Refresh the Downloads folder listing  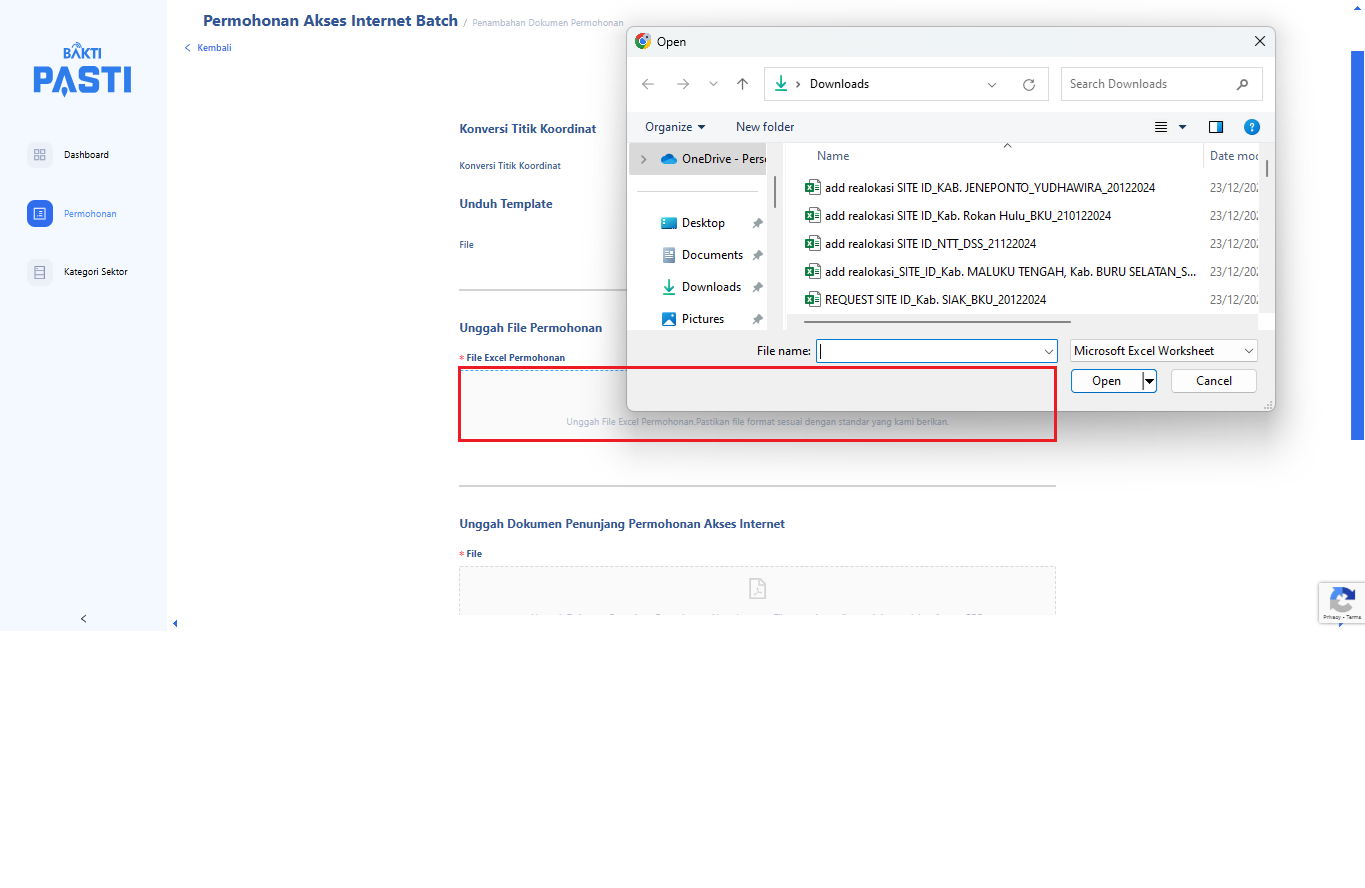[x=1028, y=84]
